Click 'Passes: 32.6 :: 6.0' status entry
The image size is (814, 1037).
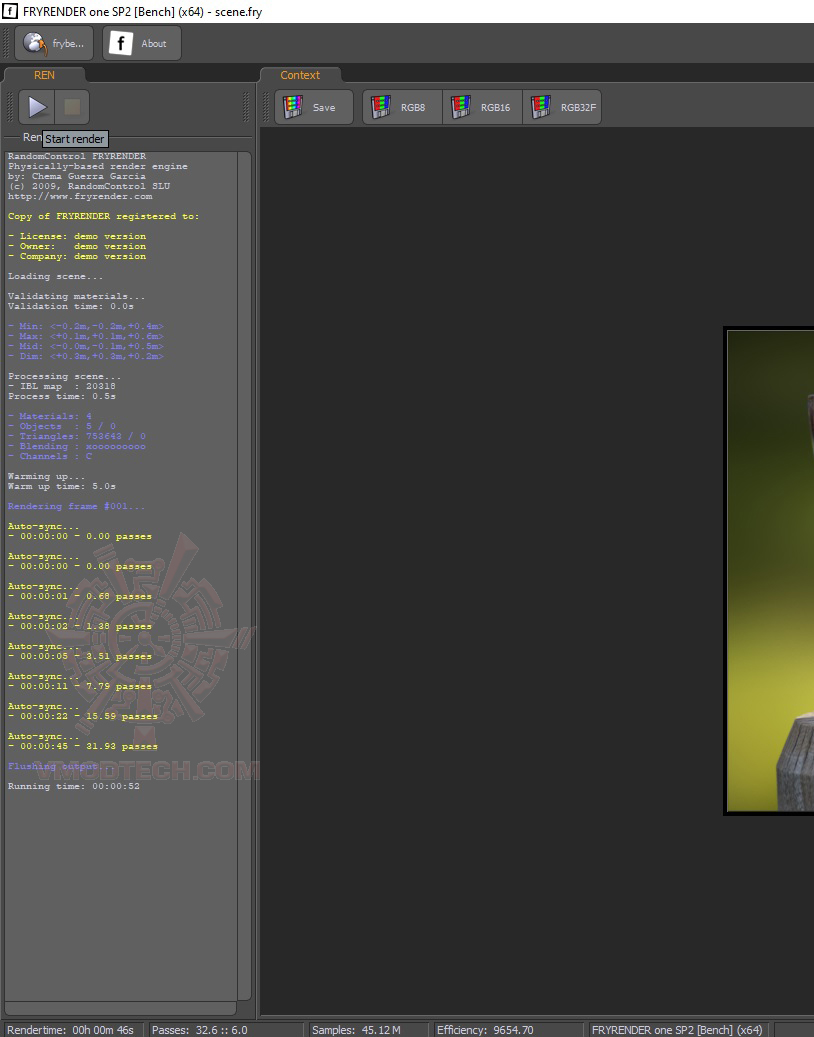click(x=200, y=1030)
